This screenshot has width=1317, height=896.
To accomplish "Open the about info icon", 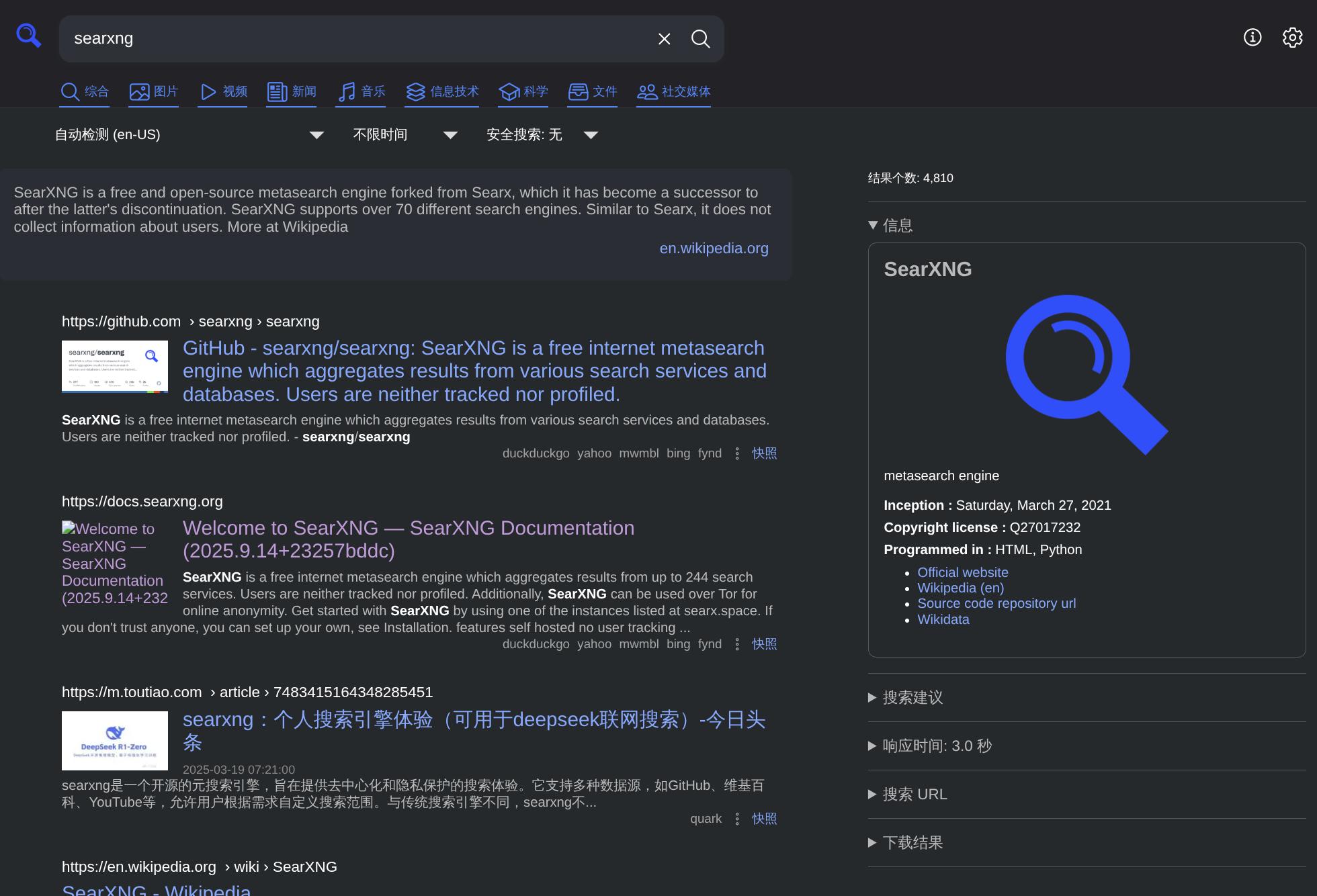I will click(x=1252, y=38).
